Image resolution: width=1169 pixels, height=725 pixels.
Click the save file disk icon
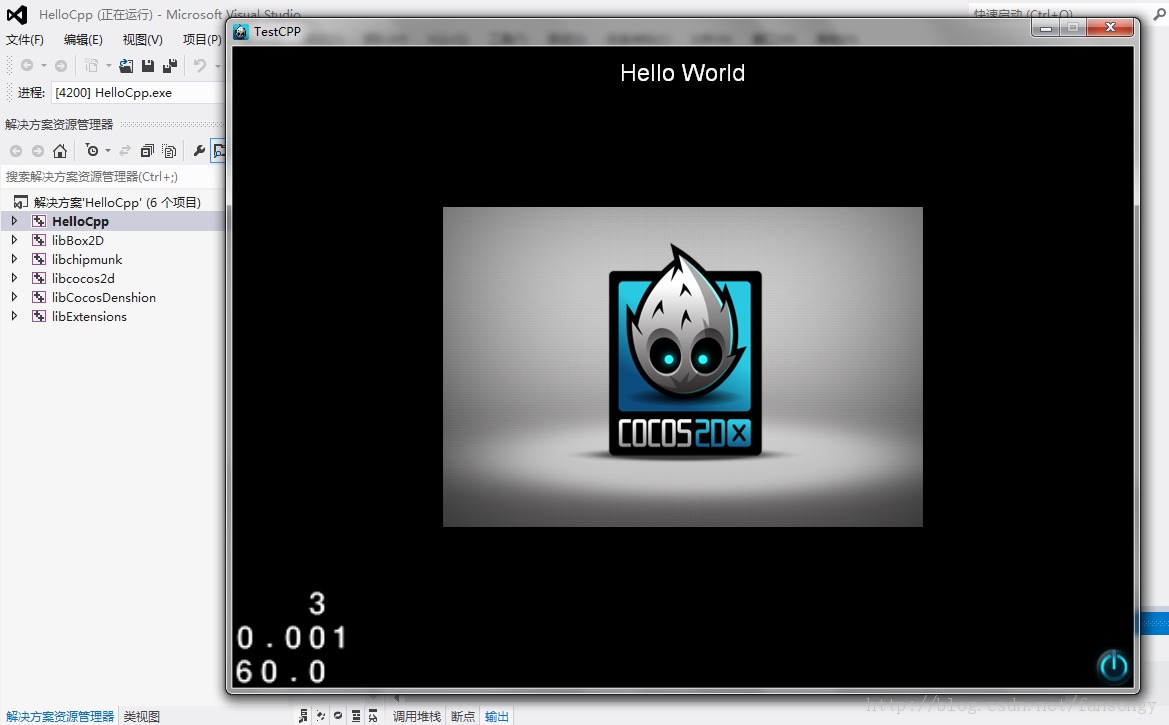148,66
